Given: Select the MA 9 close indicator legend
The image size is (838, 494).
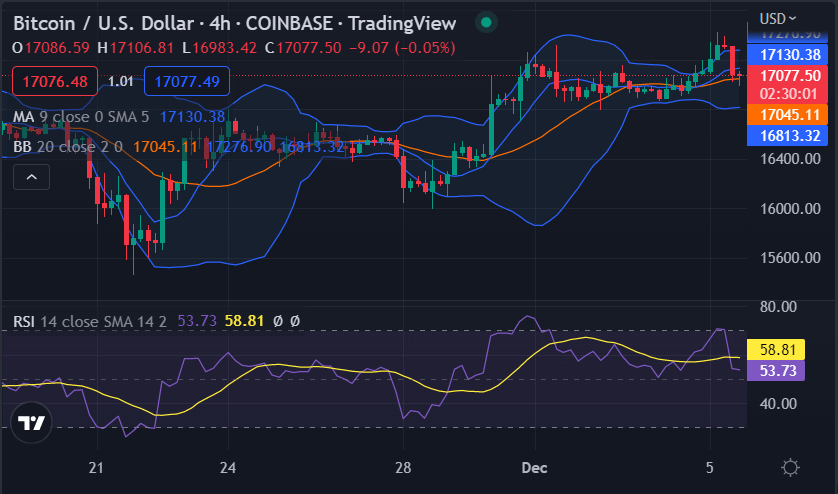Looking at the screenshot, I should tap(81, 117).
